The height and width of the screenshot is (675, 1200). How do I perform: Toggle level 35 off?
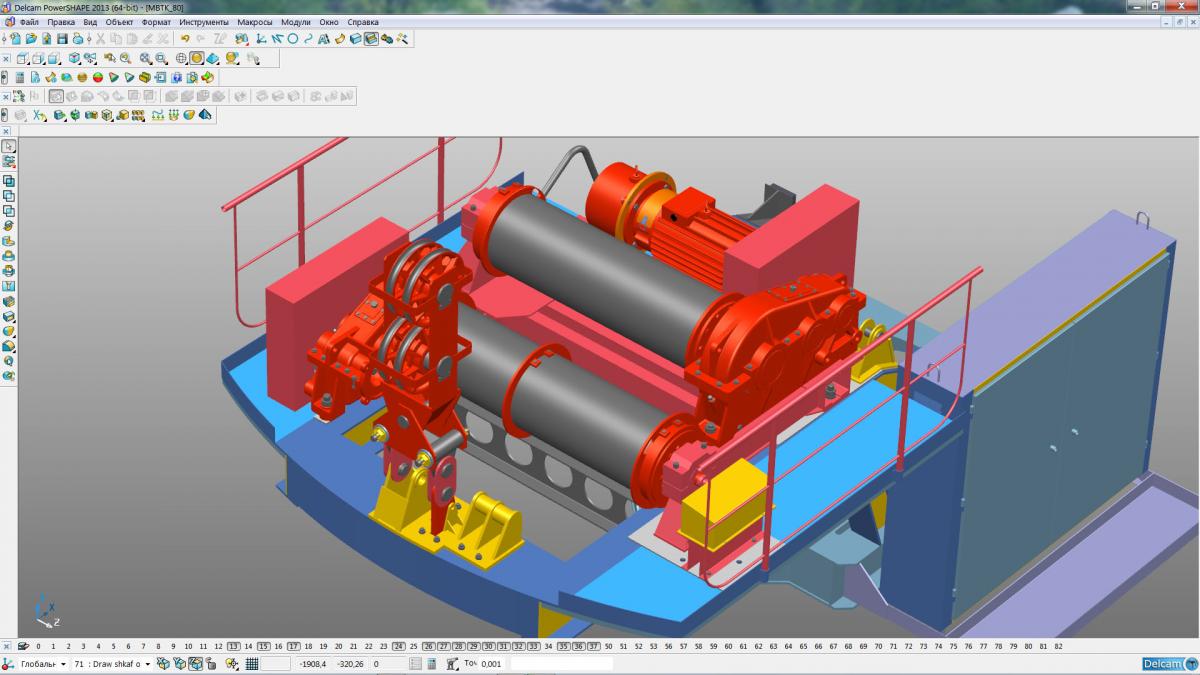click(x=563, y=647)
